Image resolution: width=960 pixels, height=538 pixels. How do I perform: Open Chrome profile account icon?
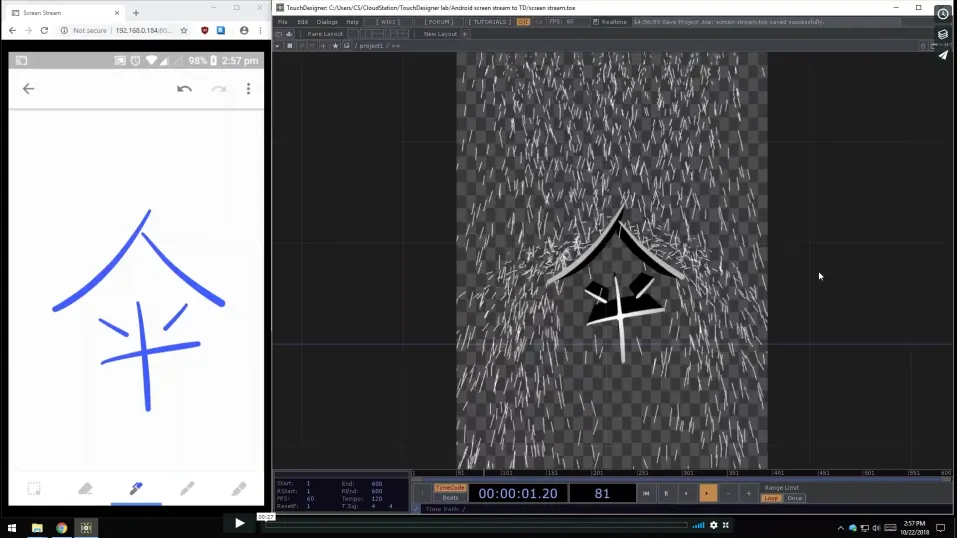244,30
